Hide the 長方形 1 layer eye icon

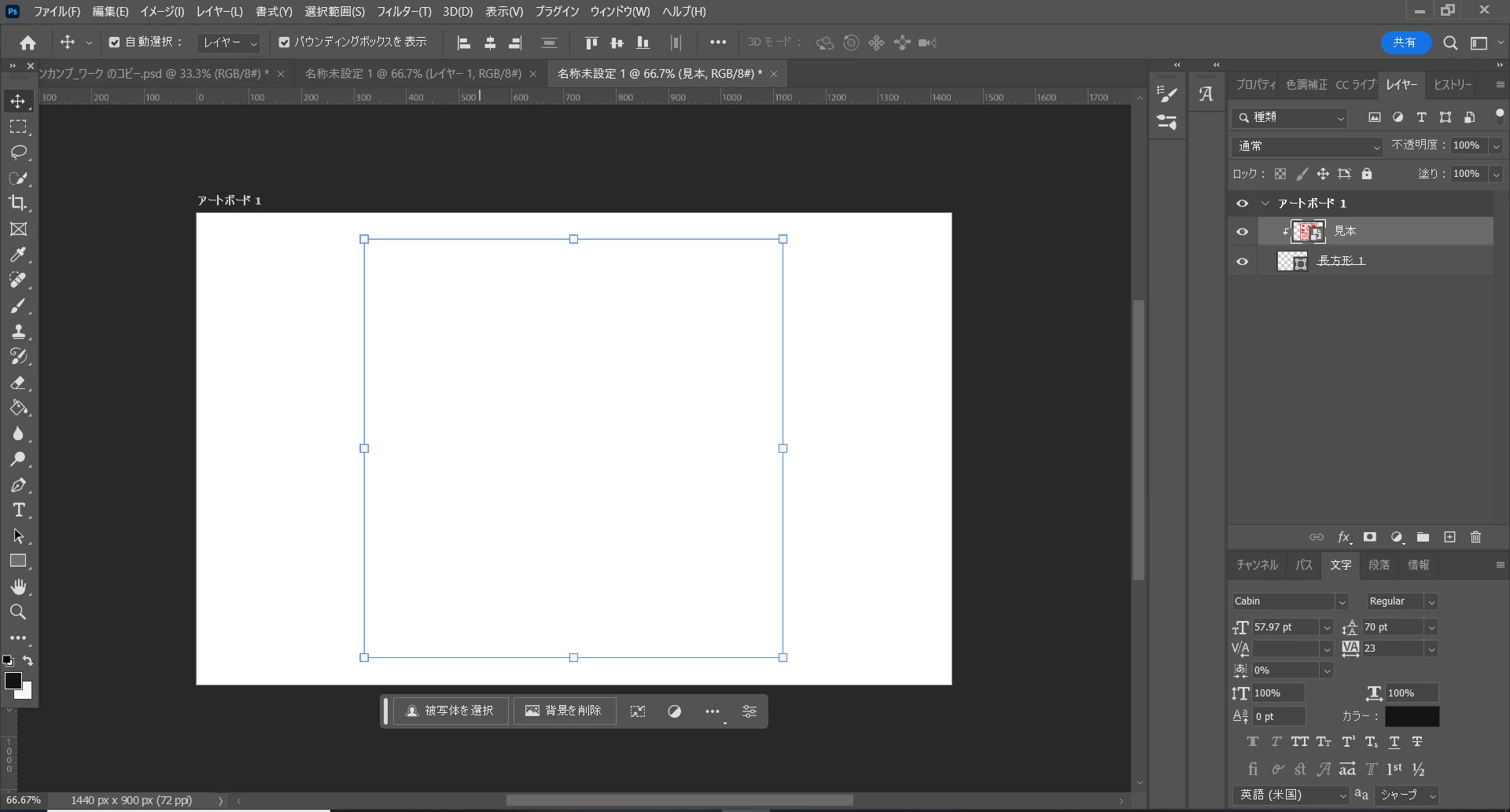coord(1242,262)
